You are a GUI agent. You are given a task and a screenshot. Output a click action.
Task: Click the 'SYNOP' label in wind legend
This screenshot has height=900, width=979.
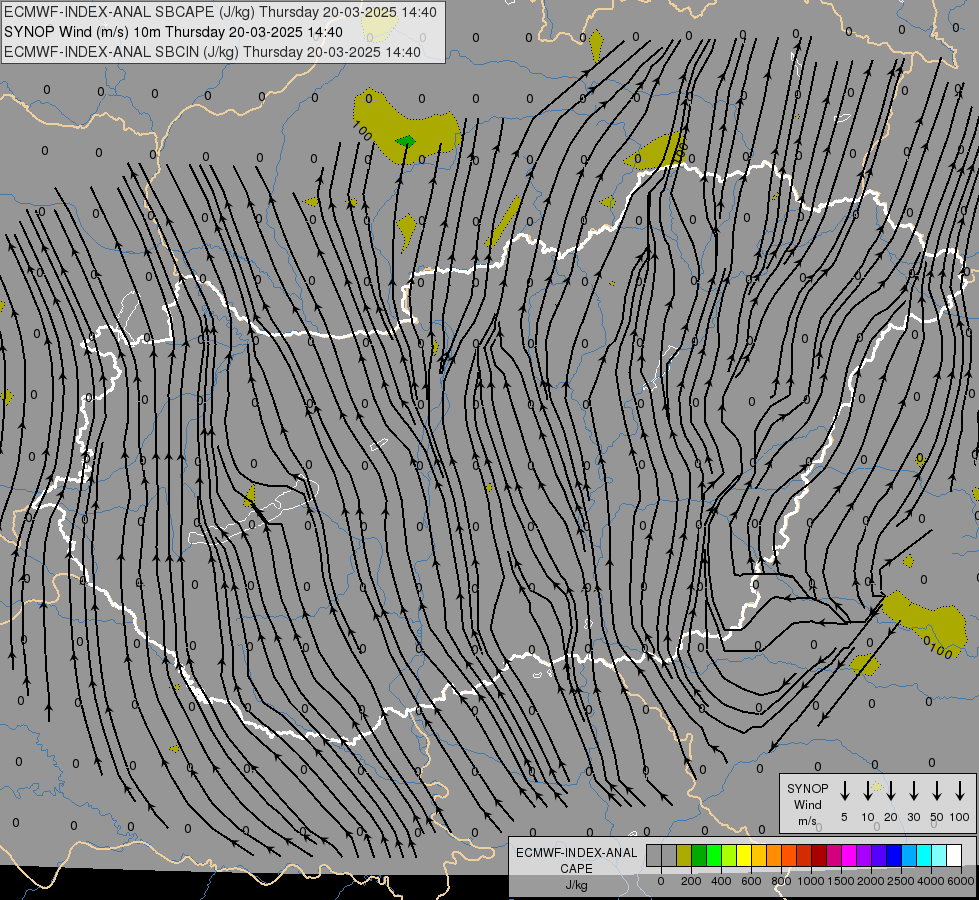click(x=807, y=788)
